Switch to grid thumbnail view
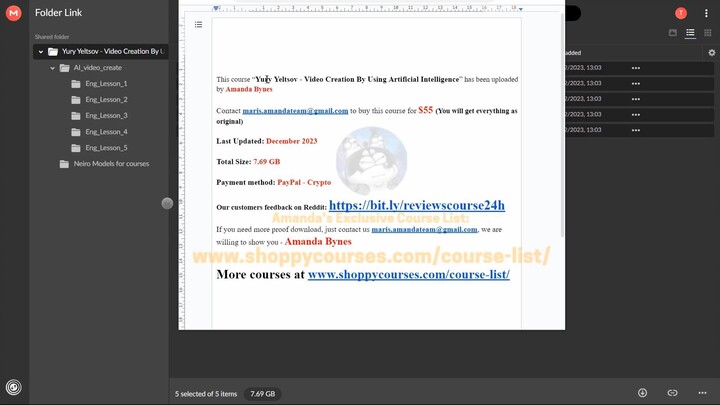The image size is (720, 405). pos(708,33)
